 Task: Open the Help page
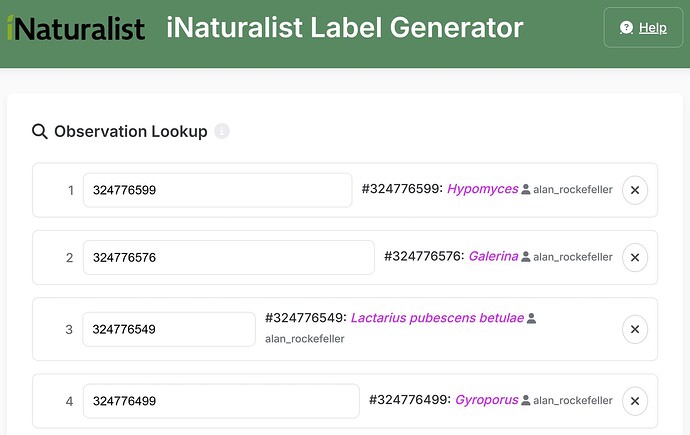643,28
